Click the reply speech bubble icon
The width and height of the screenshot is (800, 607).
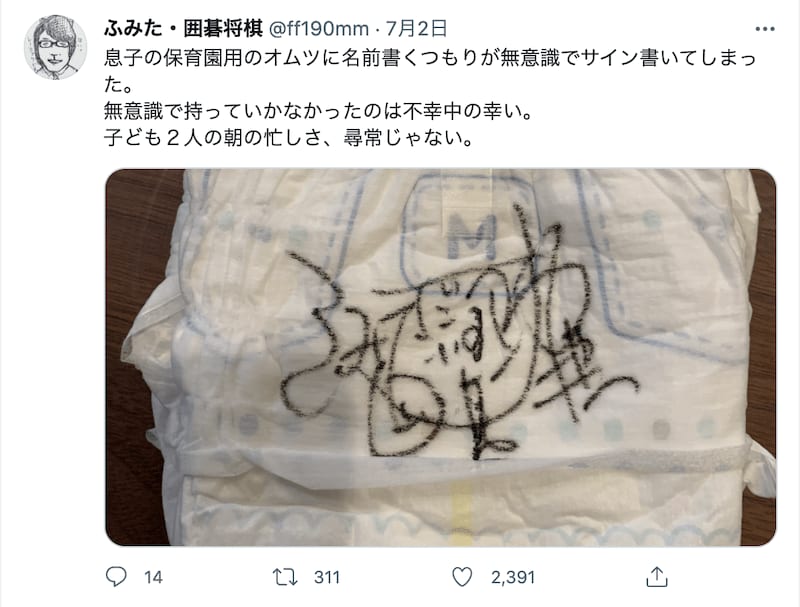pyautogui.click(x=116, y=576)
